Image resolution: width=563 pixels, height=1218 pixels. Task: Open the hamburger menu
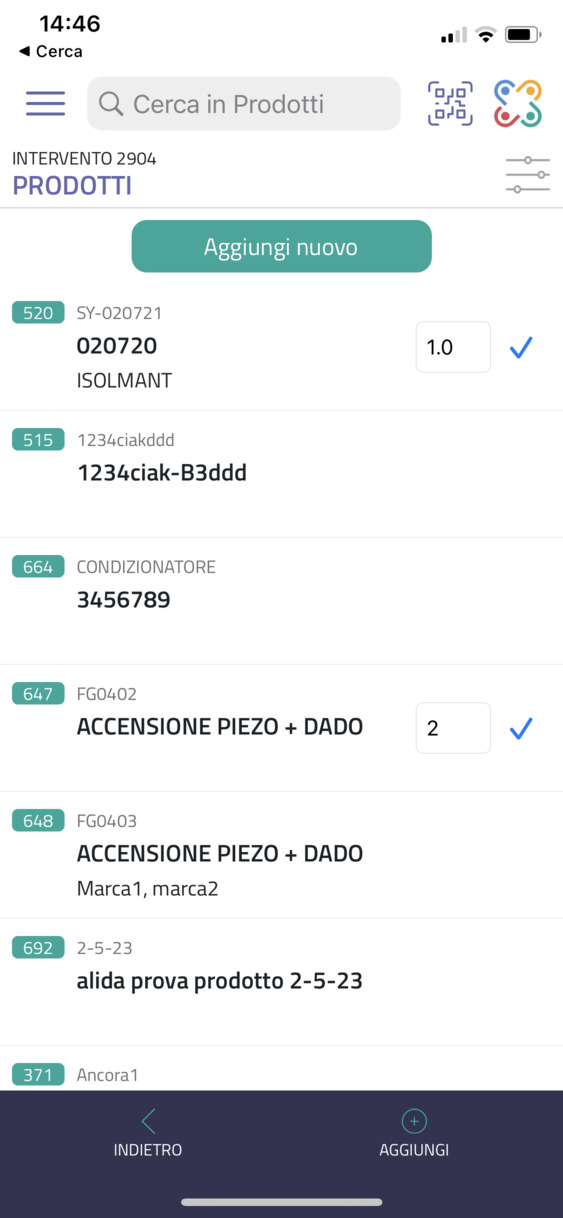click(x=45, y=104)
